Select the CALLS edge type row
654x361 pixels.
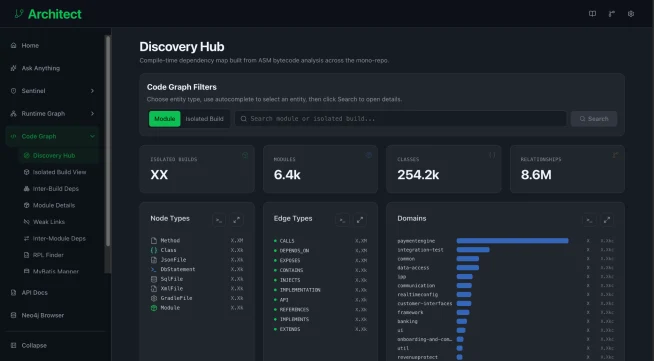coord(320,241)
